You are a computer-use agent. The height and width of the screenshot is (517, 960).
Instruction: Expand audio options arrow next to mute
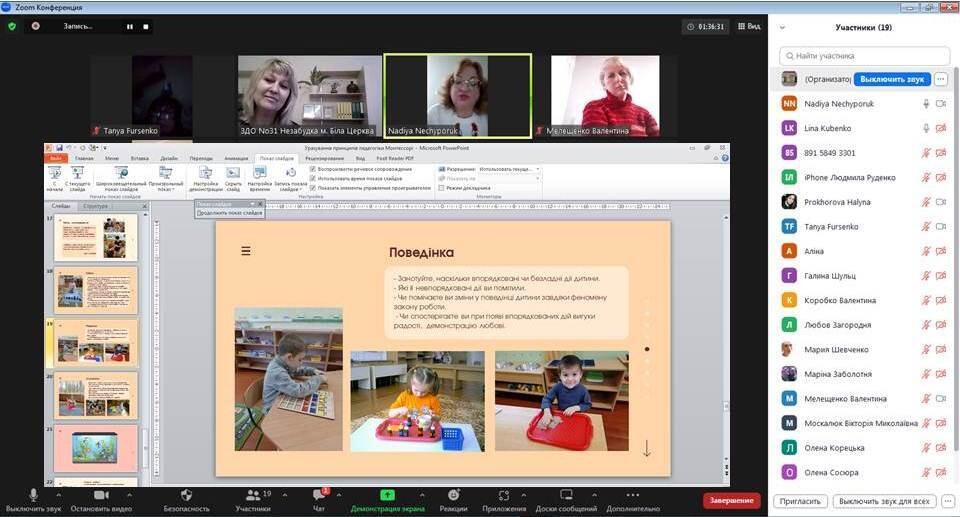point(59,494)
